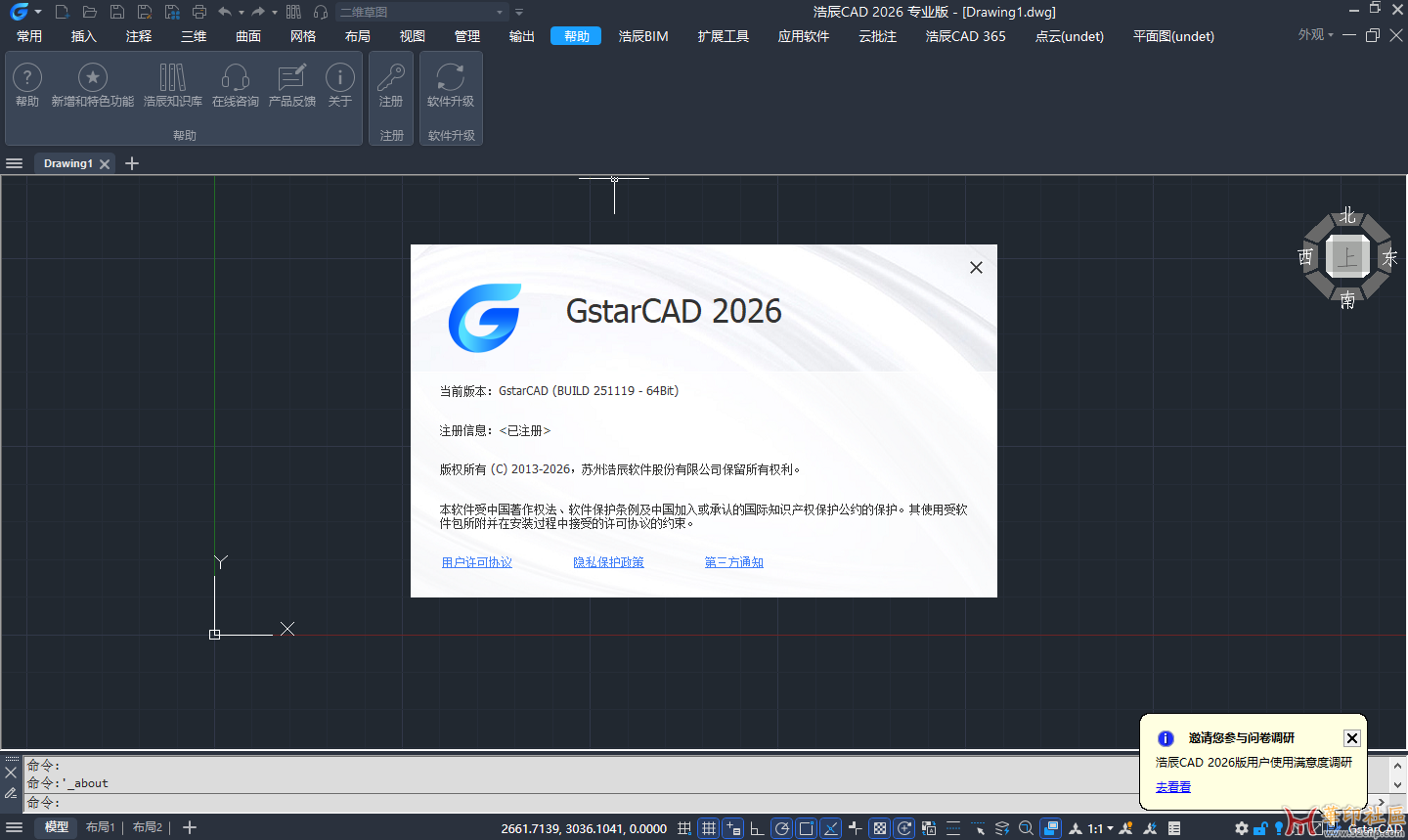Click the print icon in quick access toolbar

(199, 12)
